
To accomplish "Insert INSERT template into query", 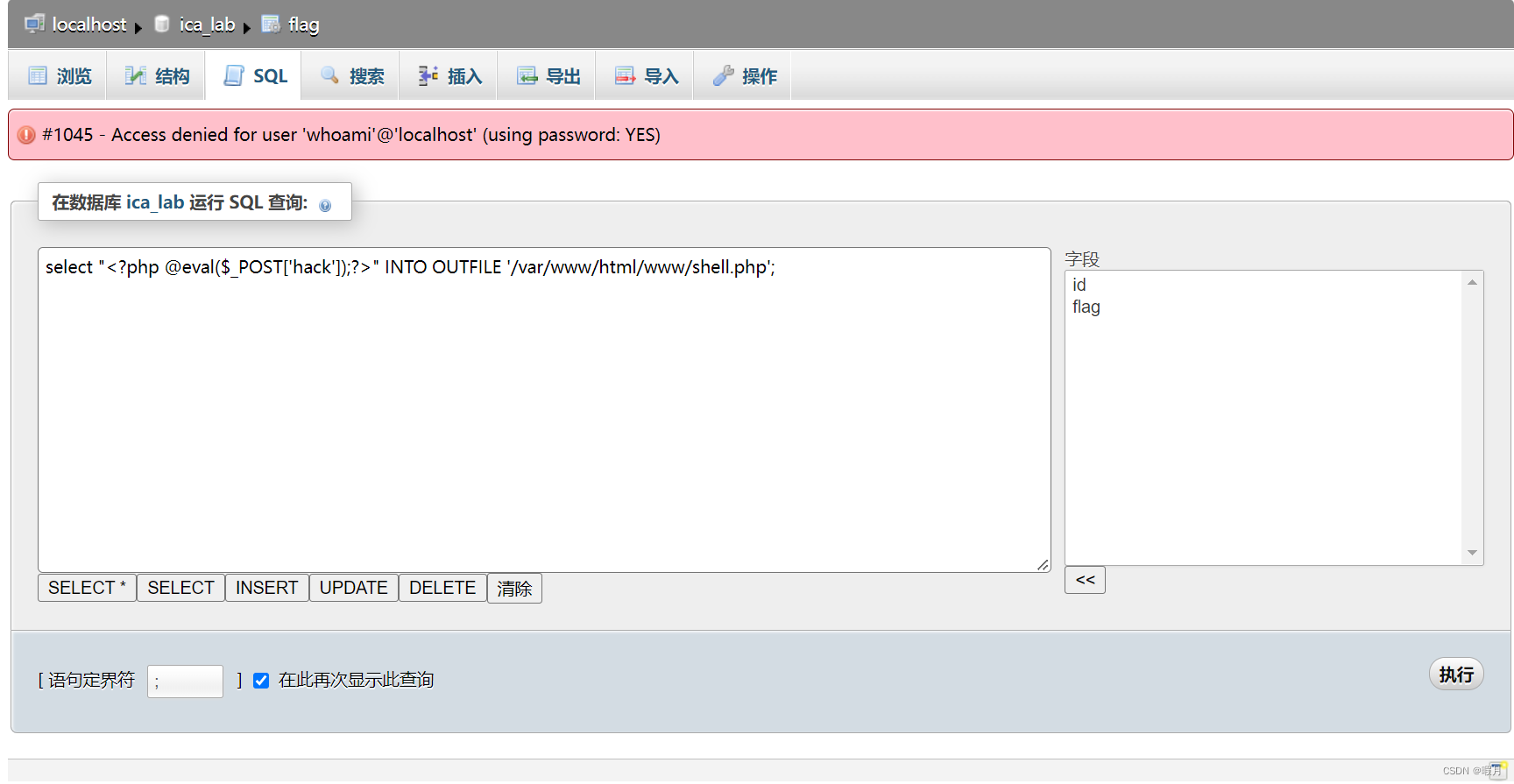I will point(266,588).
